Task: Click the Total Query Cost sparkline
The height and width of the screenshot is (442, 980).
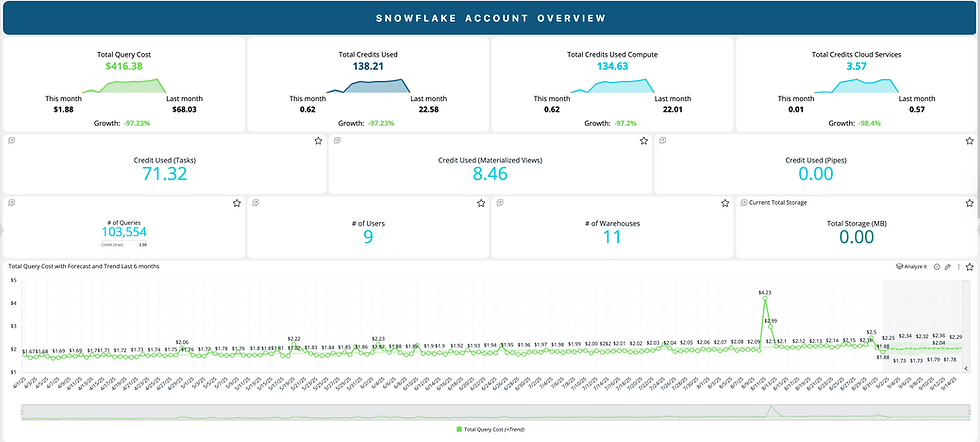Action: pyautogui.click(x=124, y=86)
